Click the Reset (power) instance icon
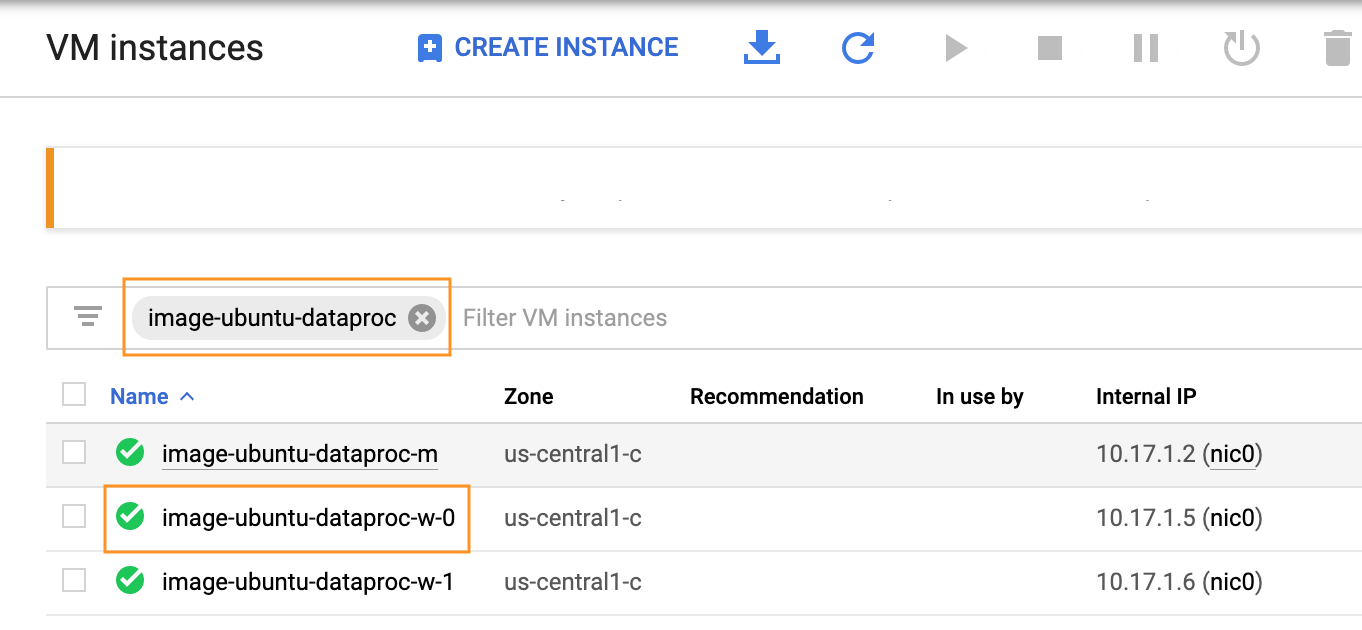Viewport: 1362px width, 630px height. click(x=1242, y=47)
